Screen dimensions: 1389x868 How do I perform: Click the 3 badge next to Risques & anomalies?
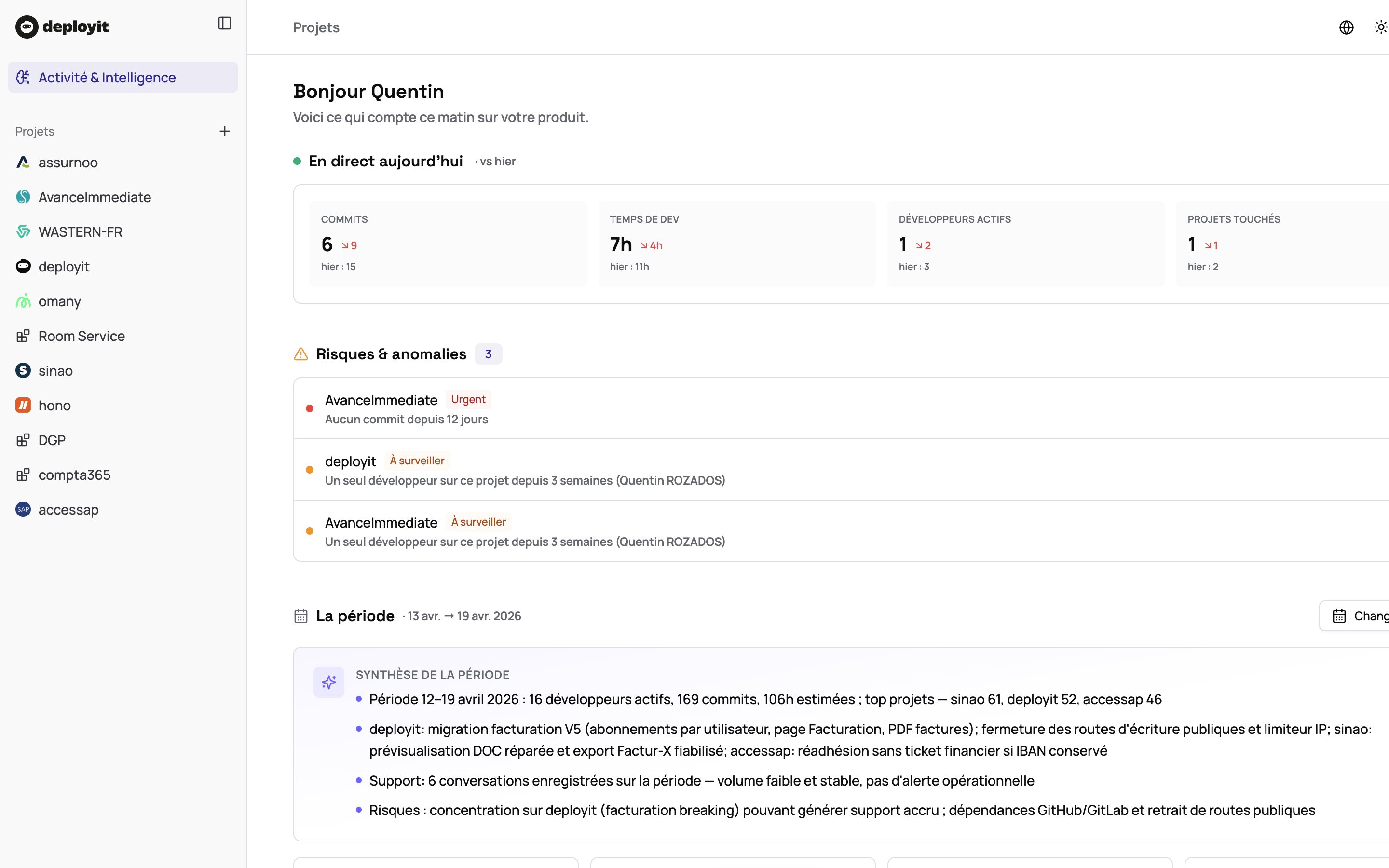click(x=489, y=353)
